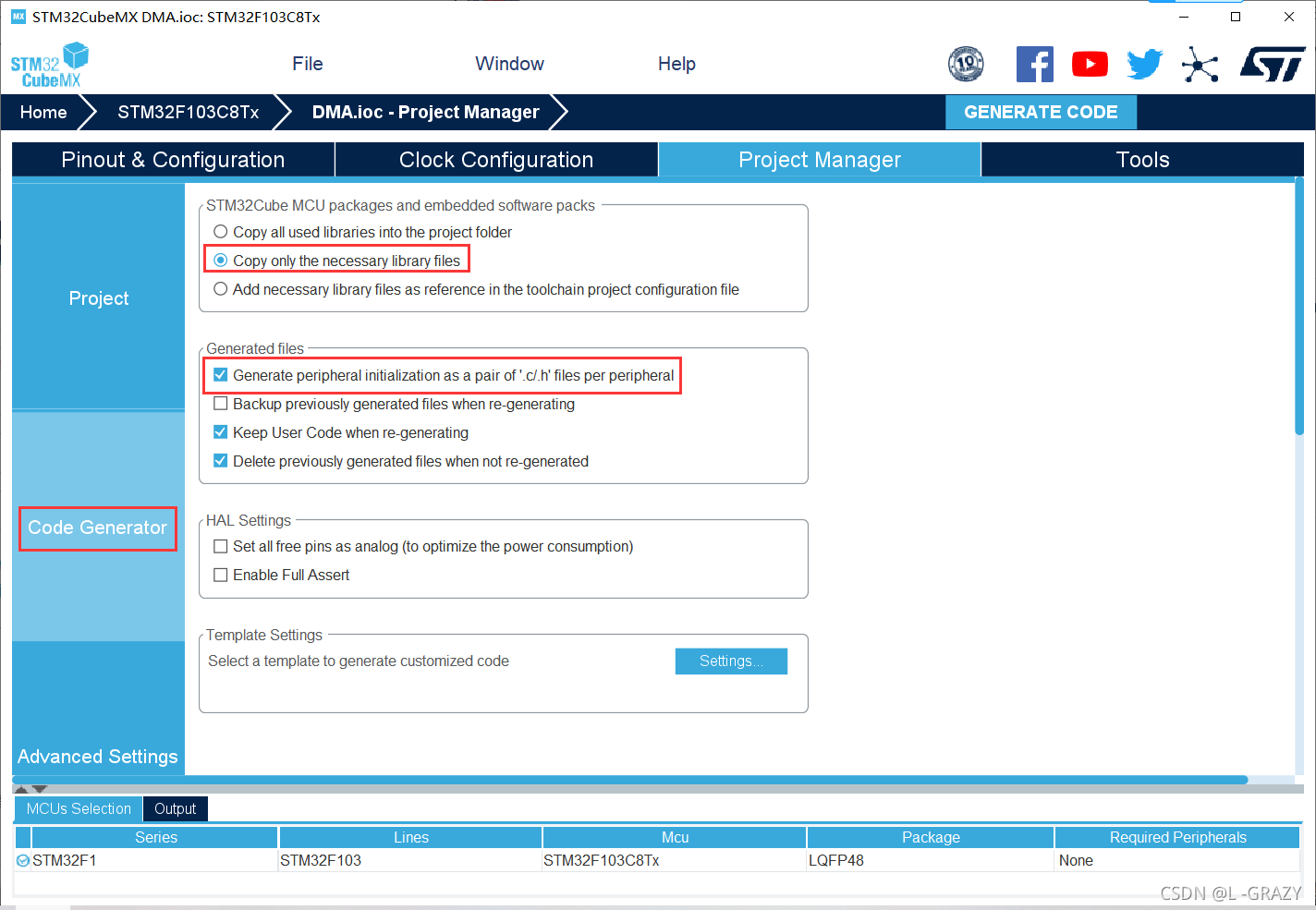
Task: Click the ST community network icon
Action: [x=1200, y=64]
